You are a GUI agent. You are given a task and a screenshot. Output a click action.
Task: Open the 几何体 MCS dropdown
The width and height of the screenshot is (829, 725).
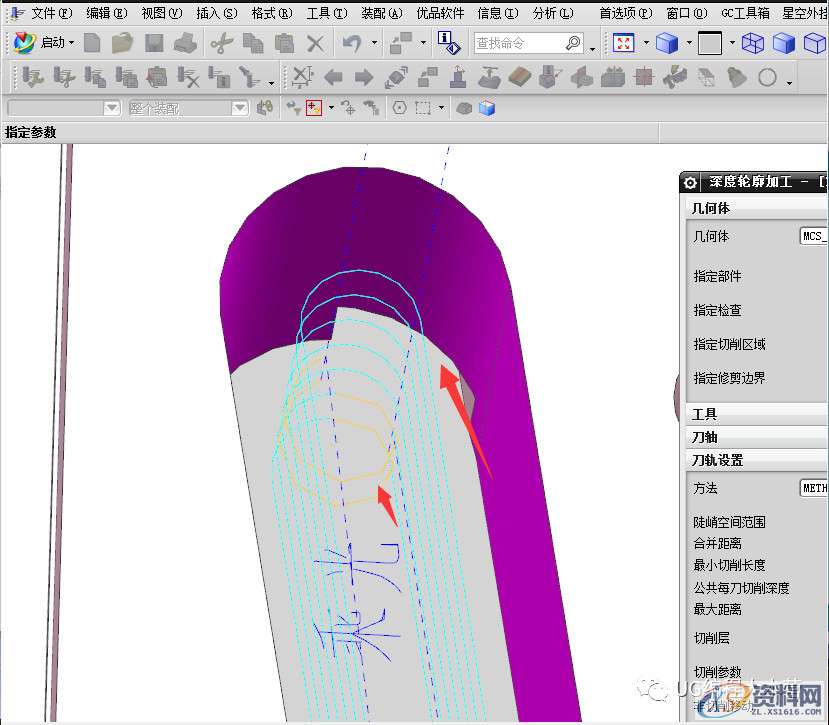tap(813, 236)
